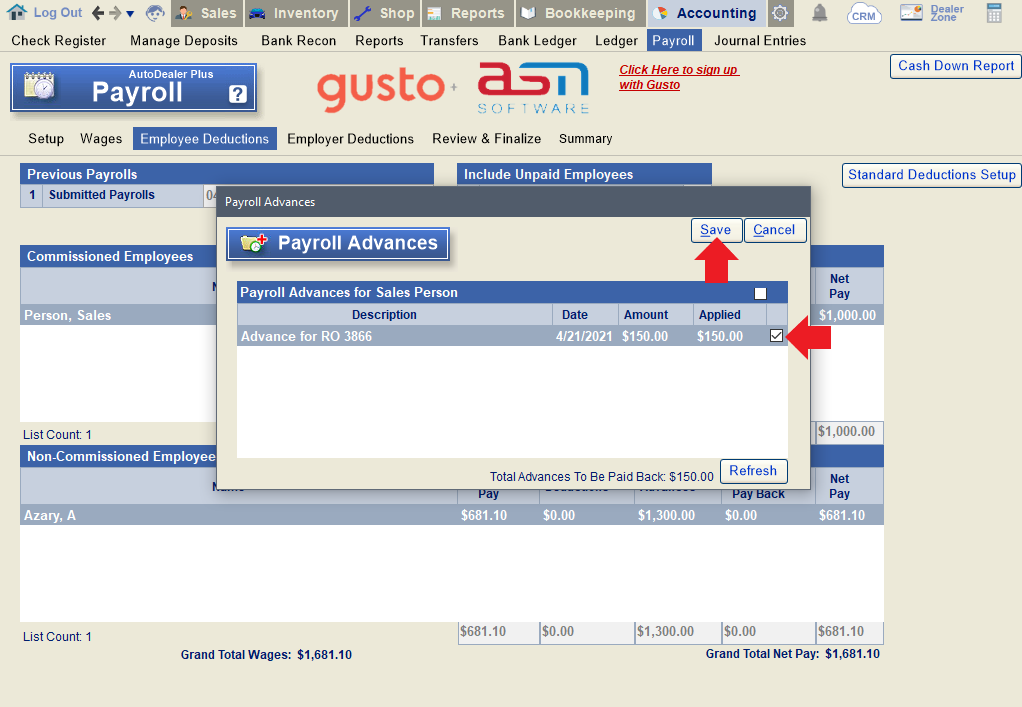
Task: Switch to the Wages tab
Action: point(101,139)
